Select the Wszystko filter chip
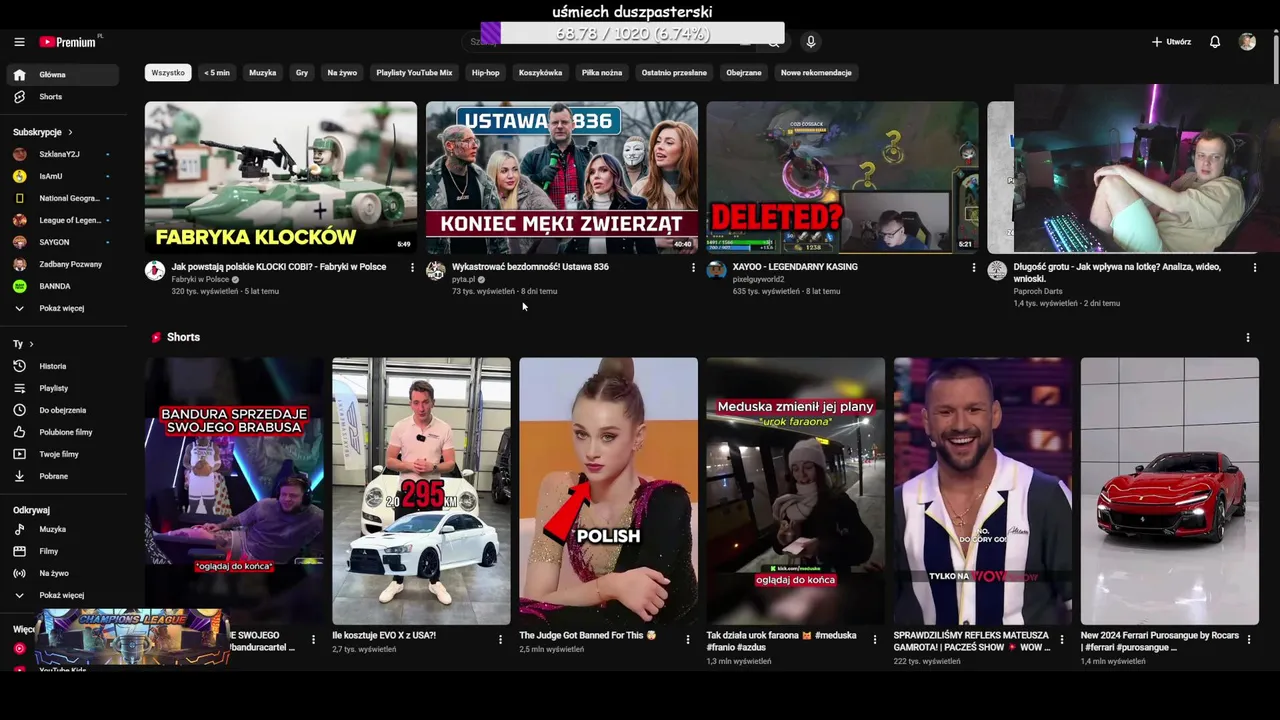Screen dimensions: 1280x720 (168, 73)
